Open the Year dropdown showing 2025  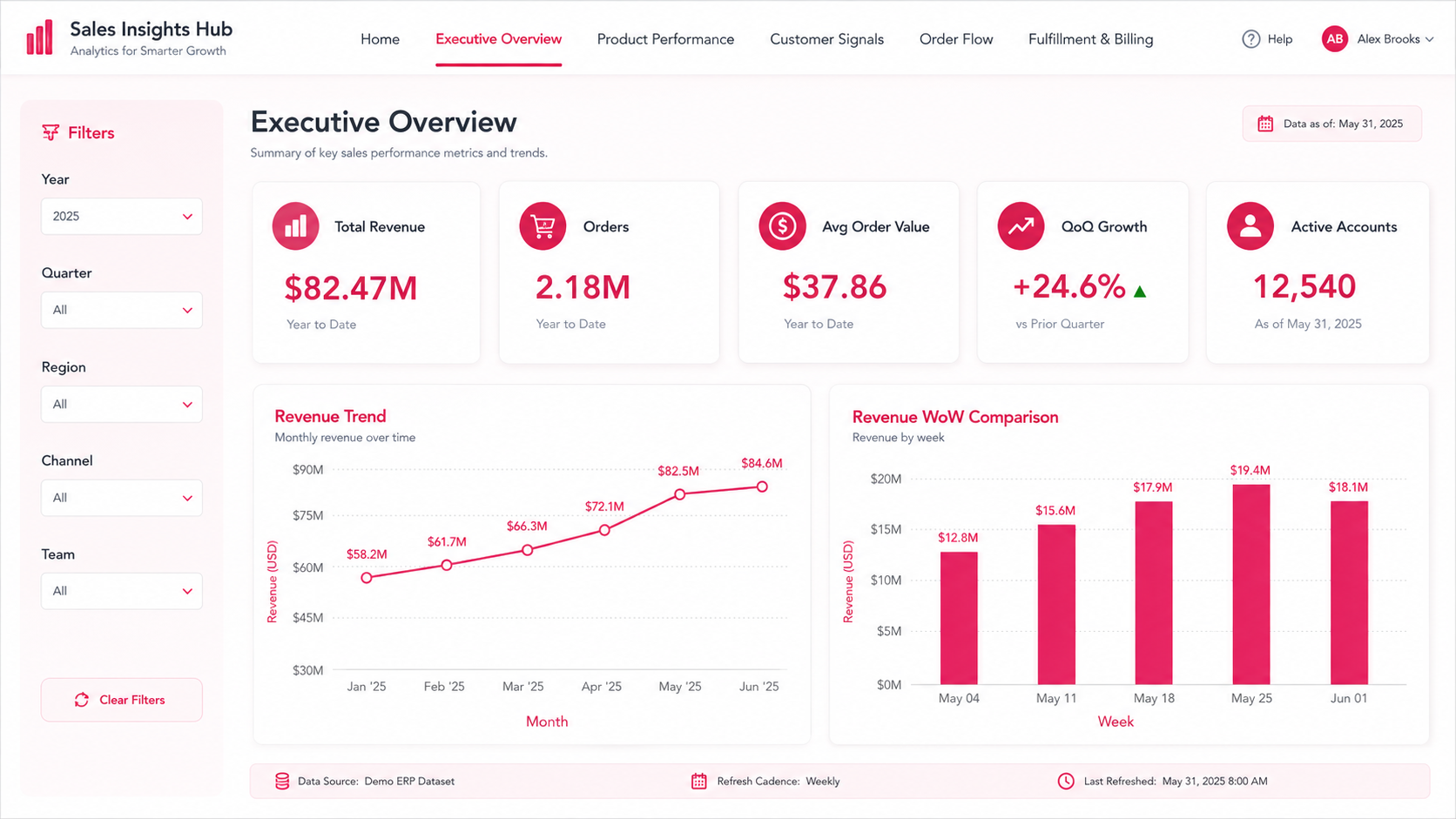pos(122,216)
